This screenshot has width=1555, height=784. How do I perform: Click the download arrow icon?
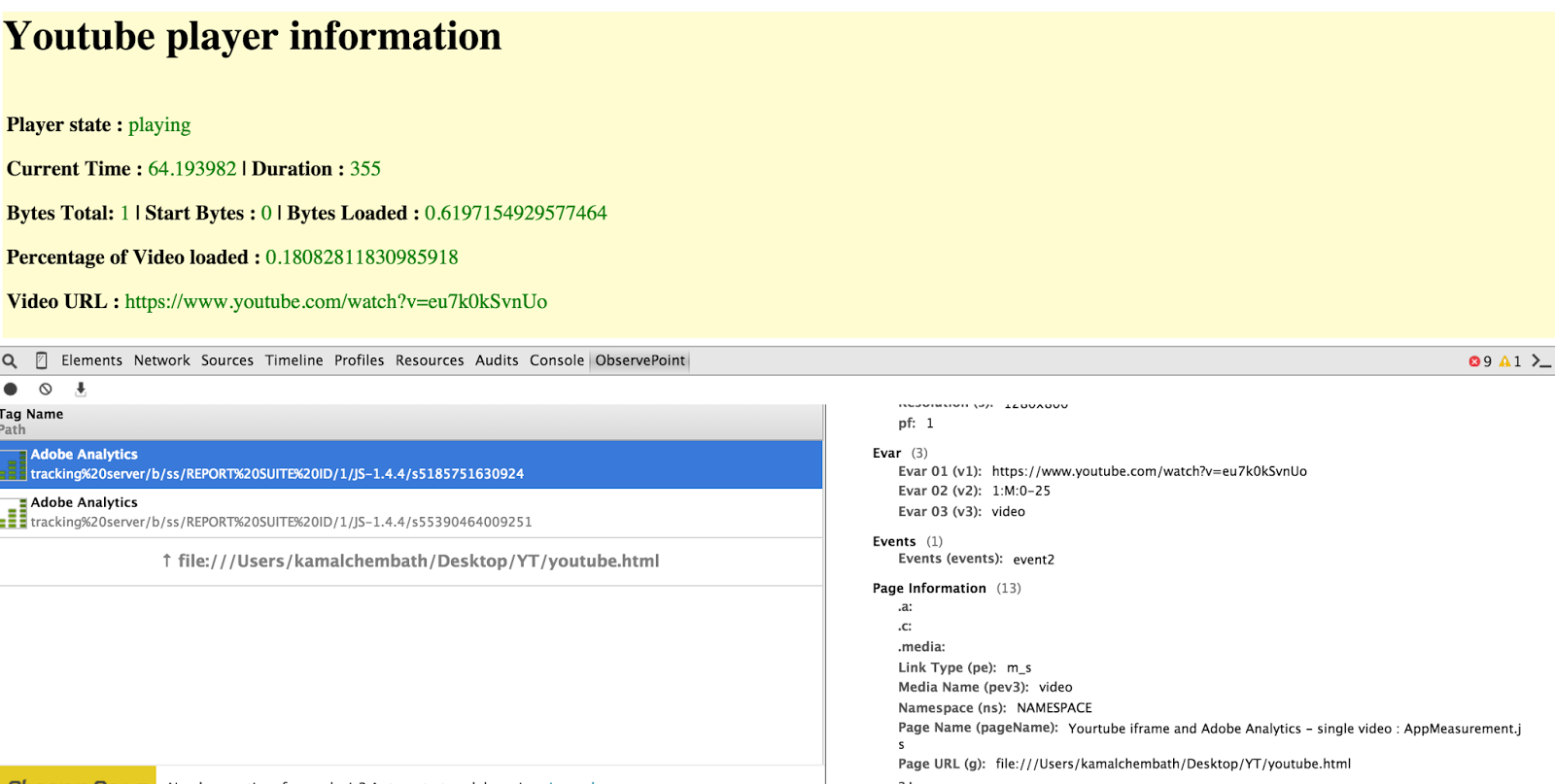click(81, 389)
